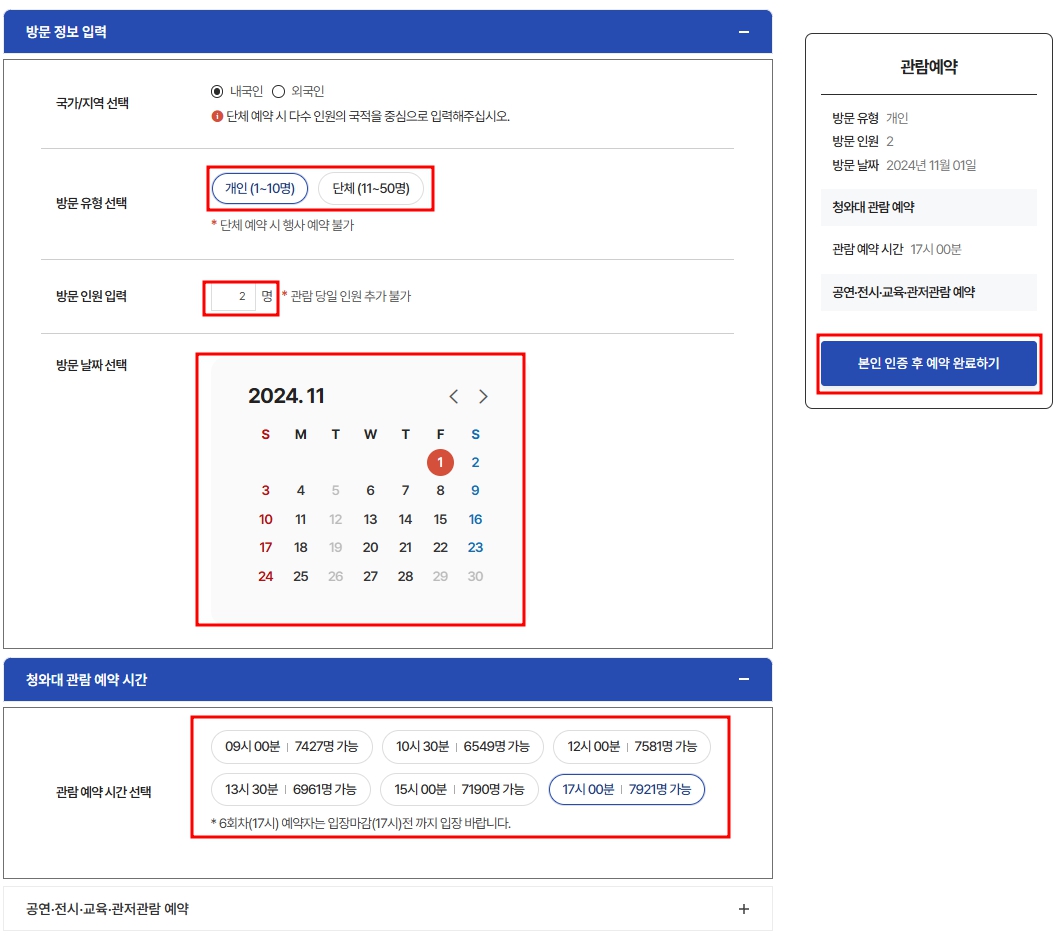Image resolution: width=1060 pixels, height=937 pixels.
Task: Select November 24 on the calendar
Action: pyautogui.click(x=266, y=577)
